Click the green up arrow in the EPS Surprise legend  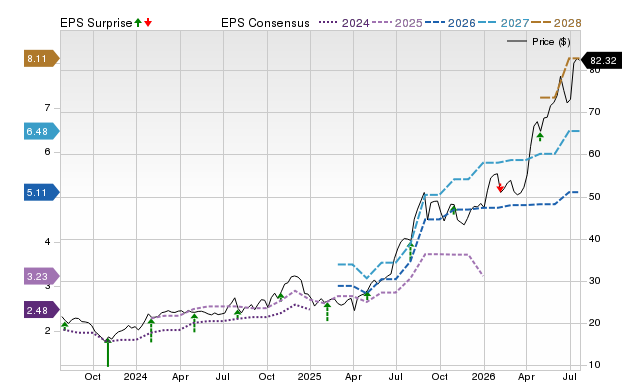click(138, 22)
